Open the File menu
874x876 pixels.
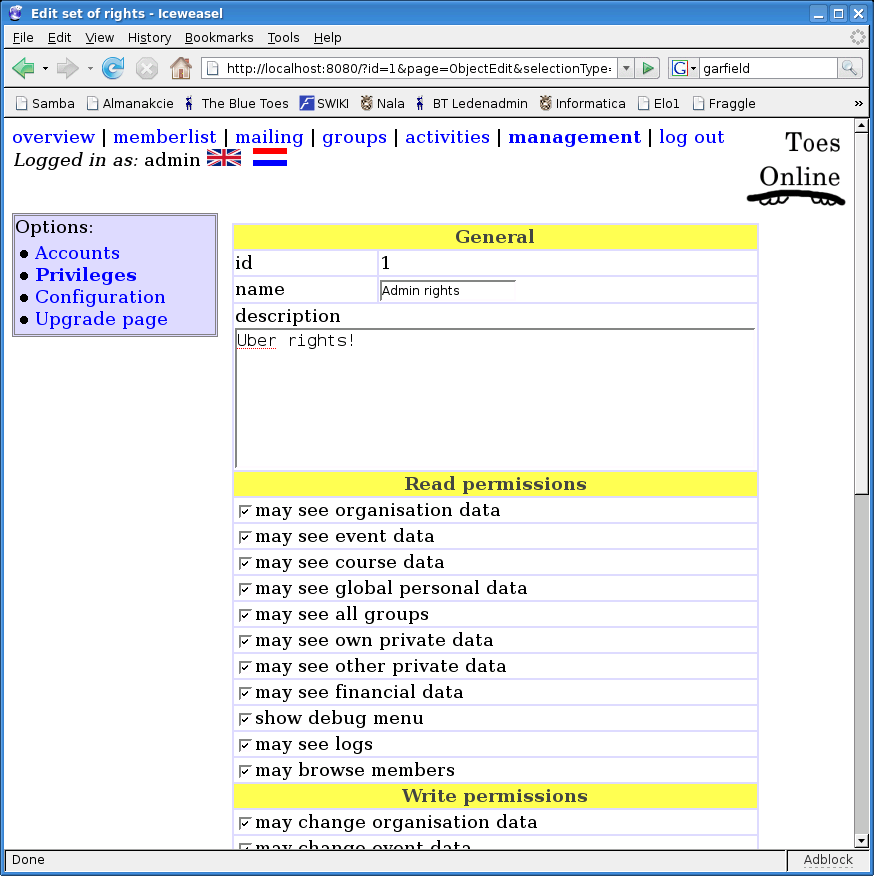tap(23, 37)
